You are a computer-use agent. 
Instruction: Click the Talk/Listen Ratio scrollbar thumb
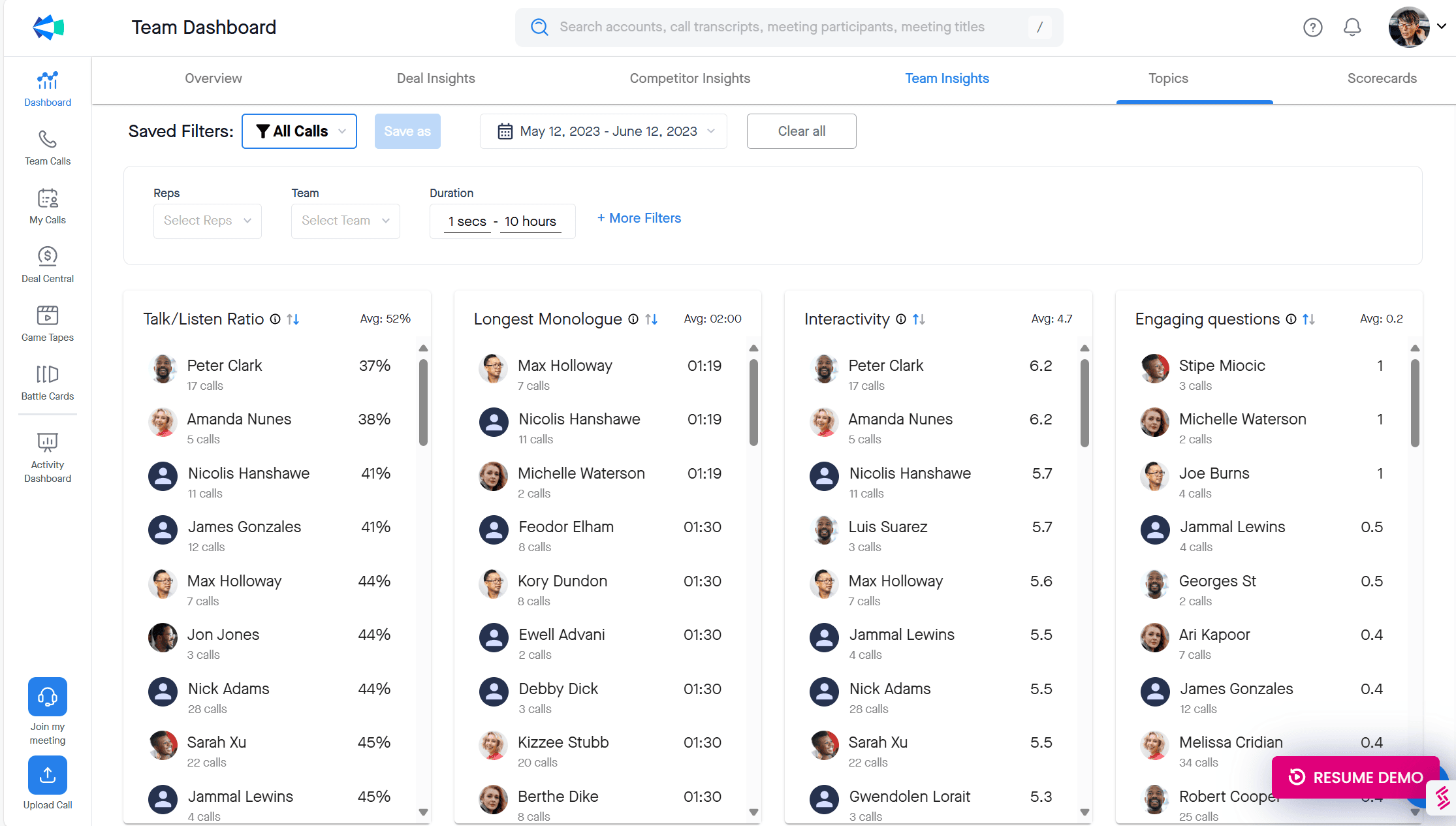(x=423, y=402)
